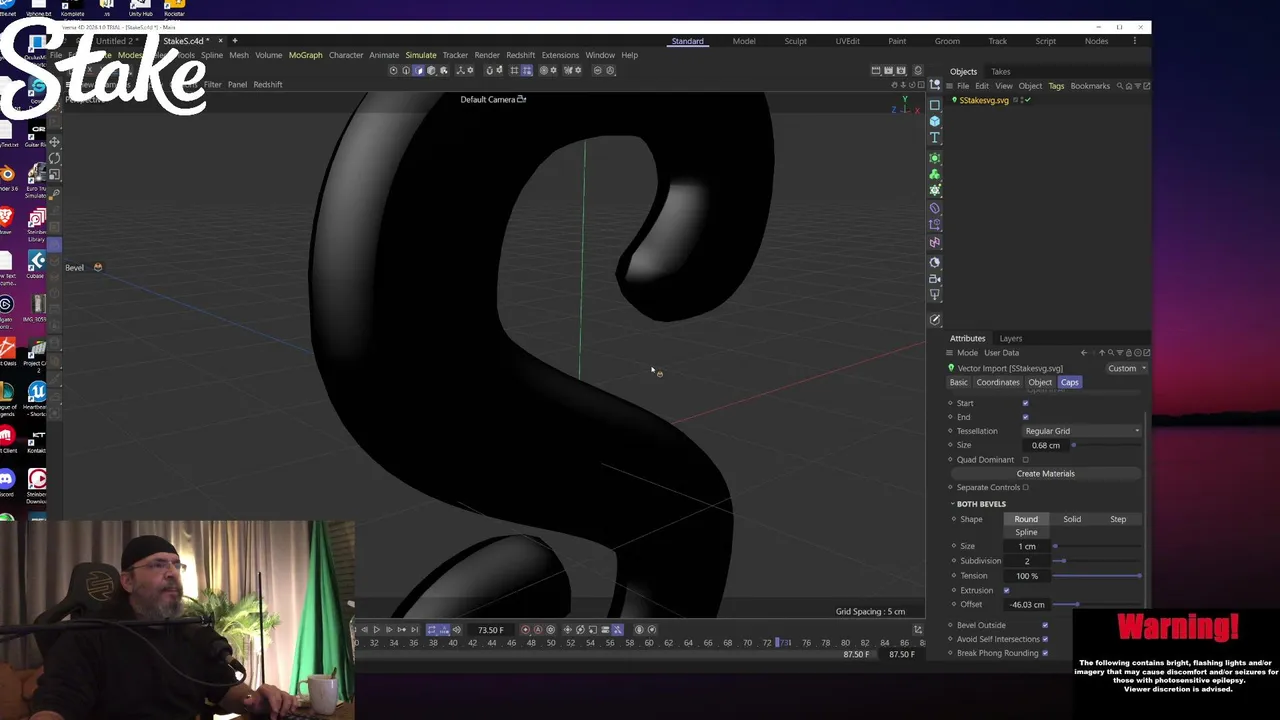Open the Doodle pen icon

(x=935, y=320)
